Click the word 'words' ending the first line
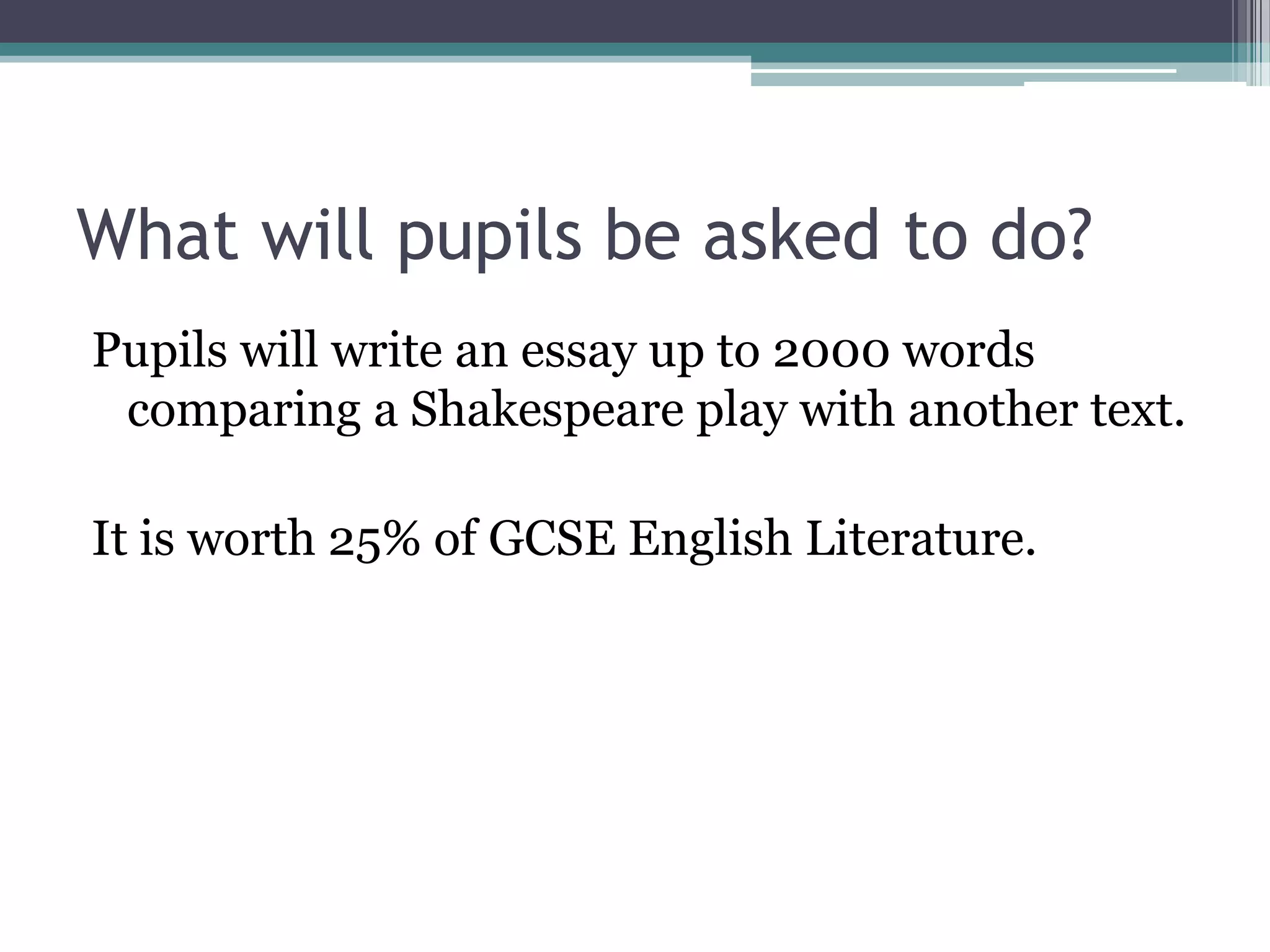The image size is (1270, 952). [967, 351]
